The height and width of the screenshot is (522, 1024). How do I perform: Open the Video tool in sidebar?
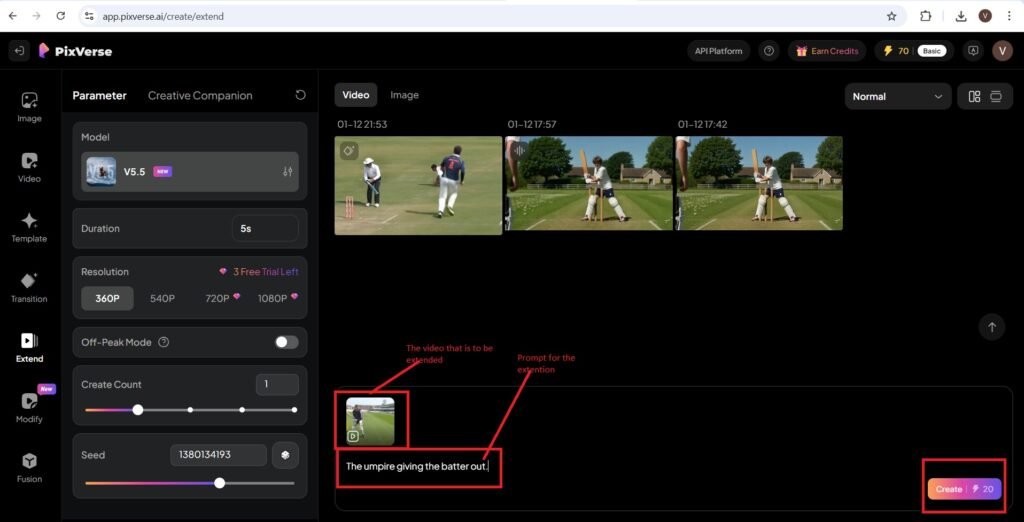[29, 167]
